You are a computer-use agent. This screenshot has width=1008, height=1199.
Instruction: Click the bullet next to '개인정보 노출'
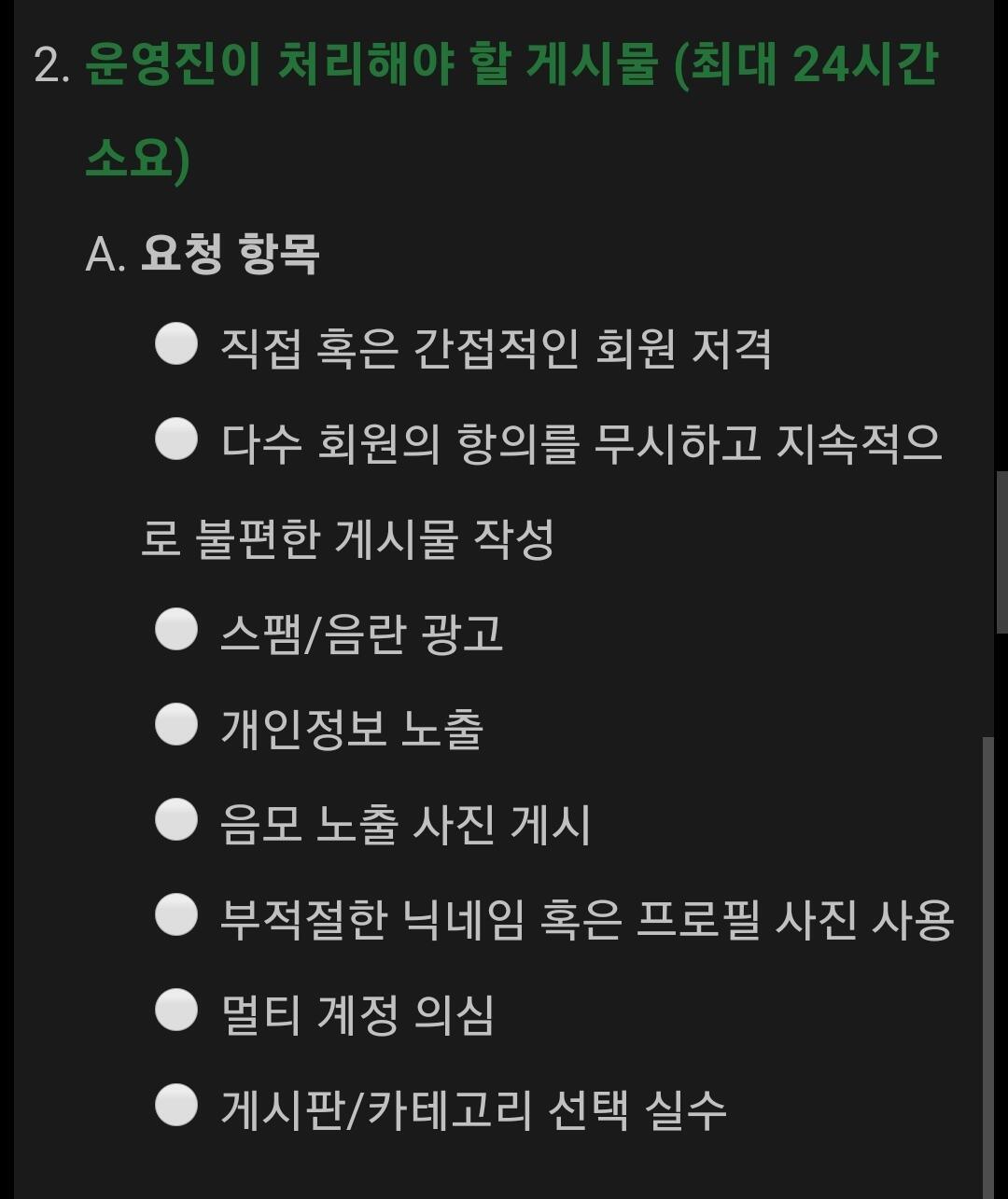(x=175, y=725)
